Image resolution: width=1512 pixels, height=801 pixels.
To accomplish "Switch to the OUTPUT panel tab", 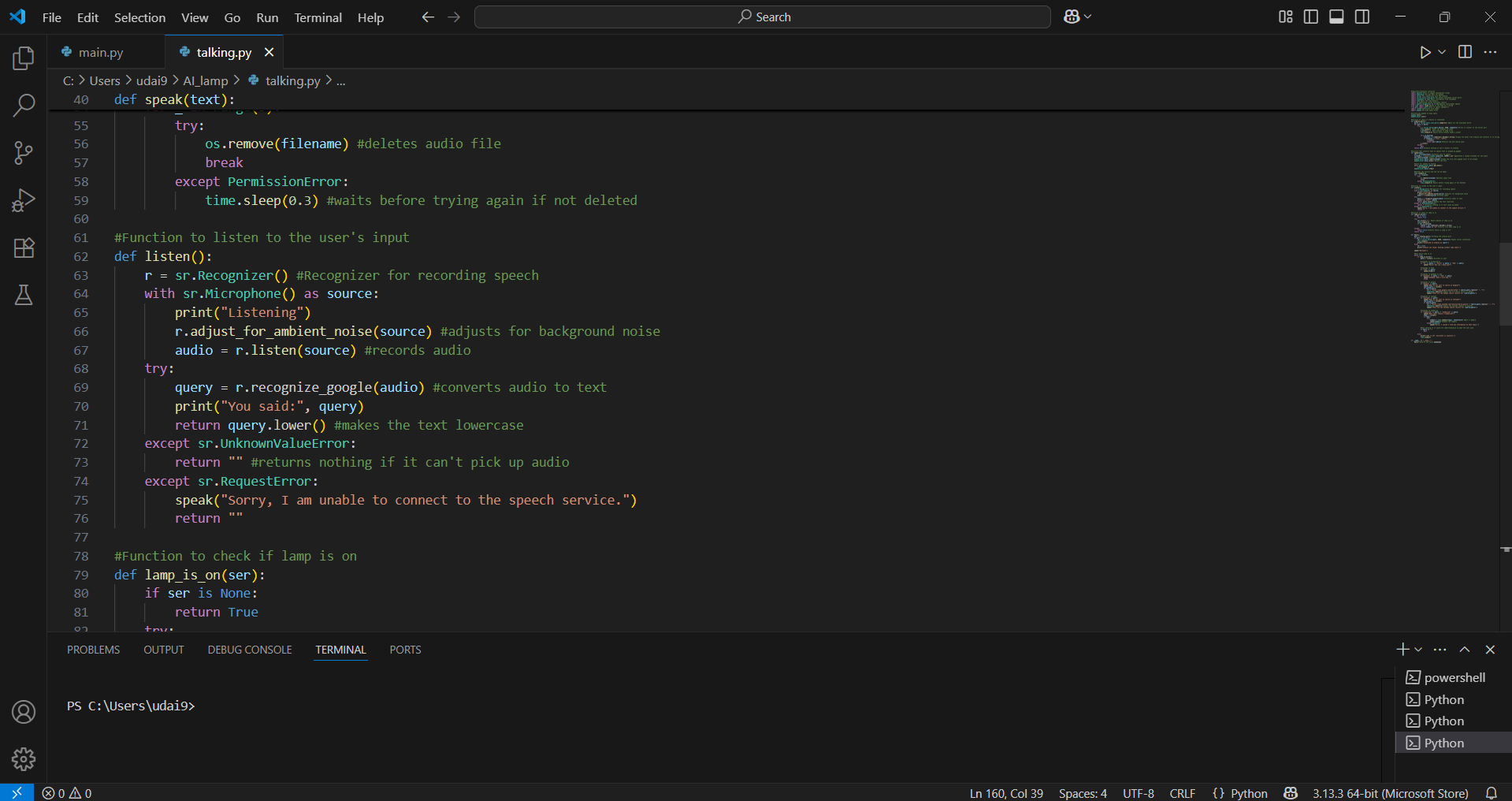I will pos(164,650).
